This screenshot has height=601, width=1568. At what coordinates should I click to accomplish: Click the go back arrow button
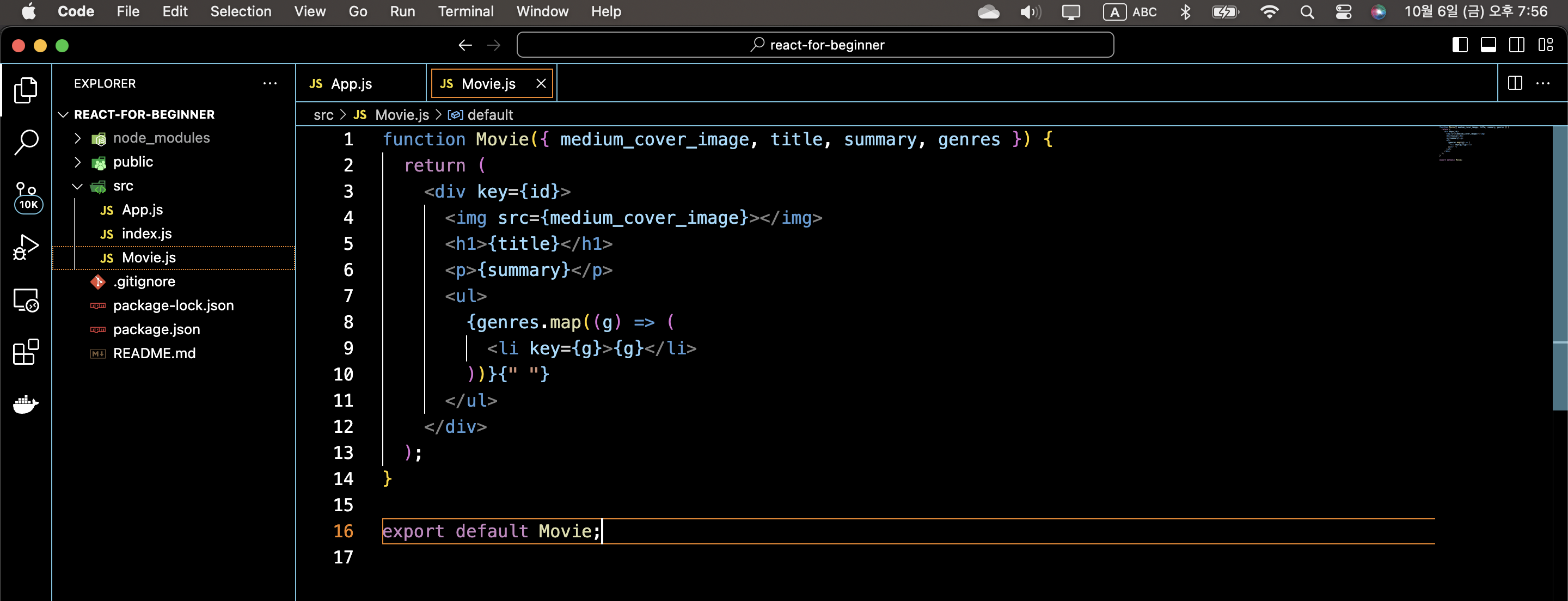(465, 45)
